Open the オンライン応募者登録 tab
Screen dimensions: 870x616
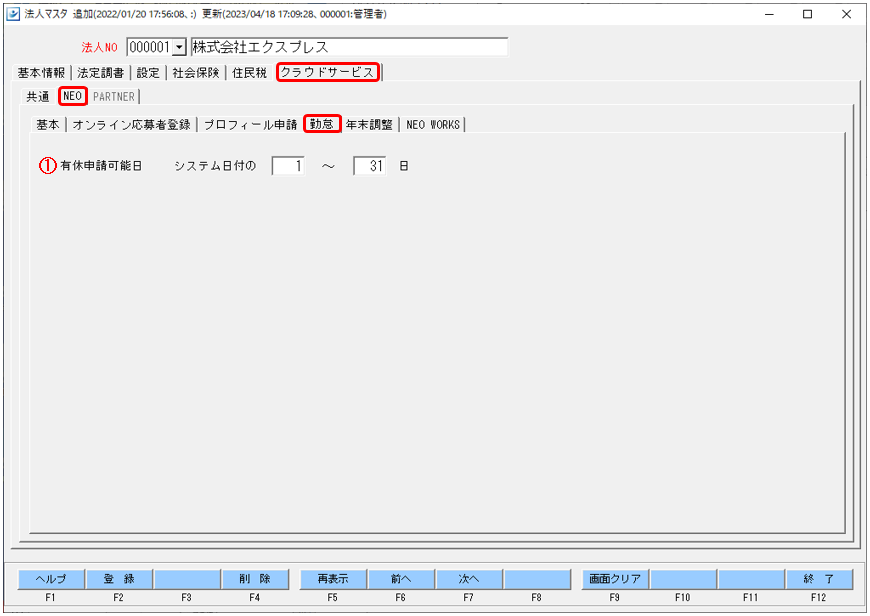(131, 125)
